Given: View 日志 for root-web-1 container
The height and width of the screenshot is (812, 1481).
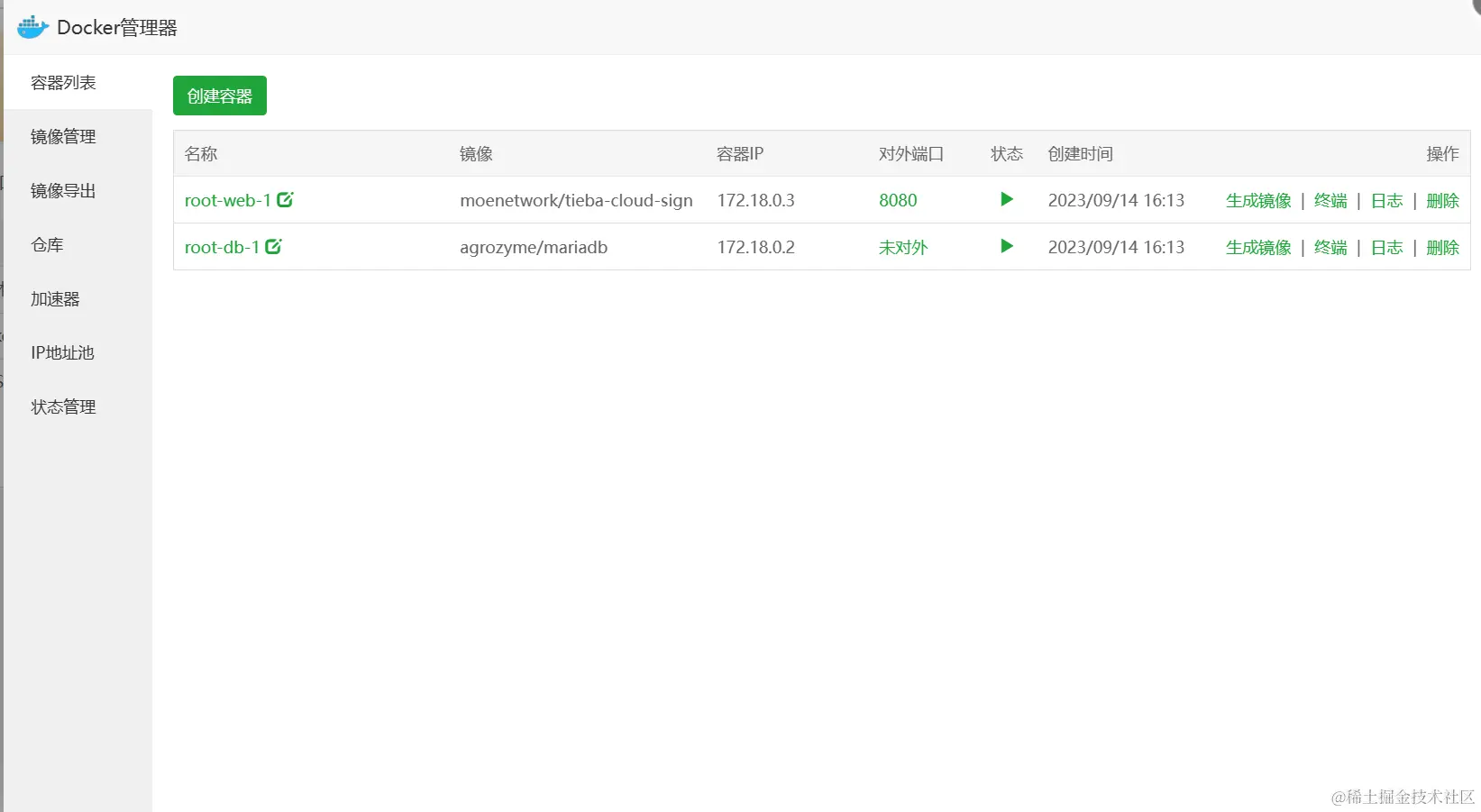Looking at the screenshot, I should click(1386, 200).
